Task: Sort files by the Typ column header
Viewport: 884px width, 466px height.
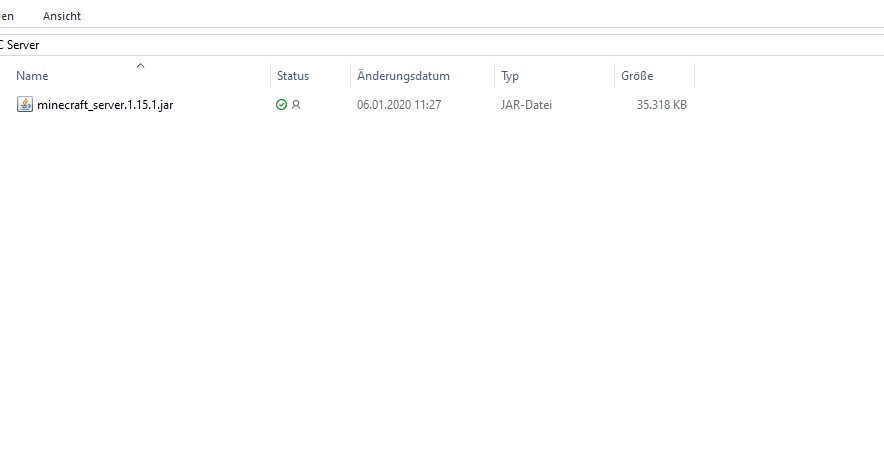Action: click(510, 76)
